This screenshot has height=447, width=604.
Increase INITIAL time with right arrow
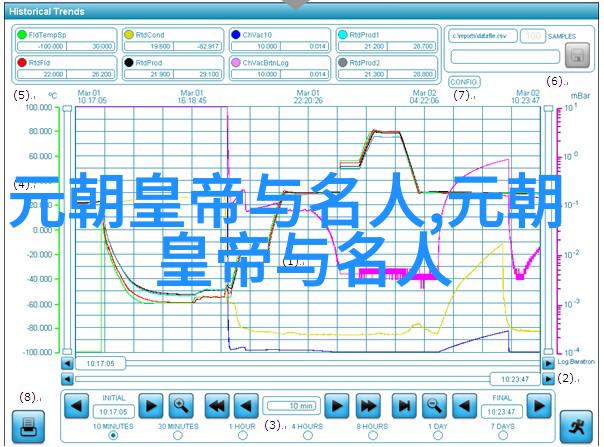click(x=151, y=405)
